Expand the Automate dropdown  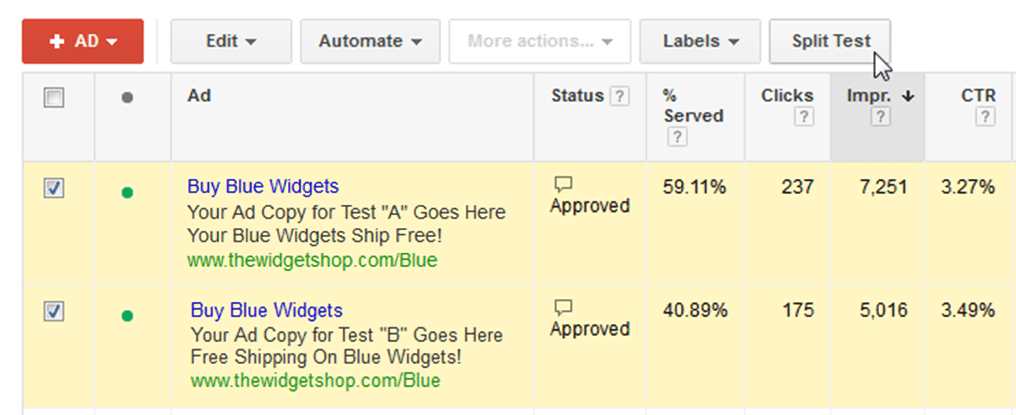(x=369, y=42)
